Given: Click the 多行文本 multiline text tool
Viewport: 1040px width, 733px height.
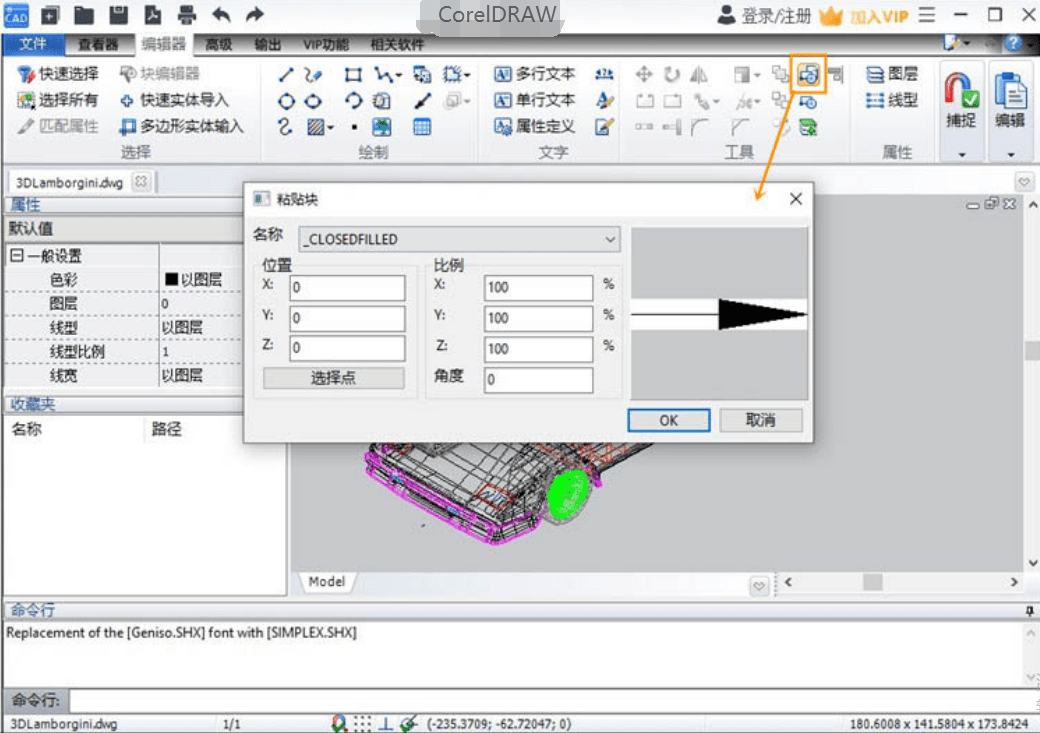Looking at the screenshot, I should pyautogui.click(x=535, y=74).
